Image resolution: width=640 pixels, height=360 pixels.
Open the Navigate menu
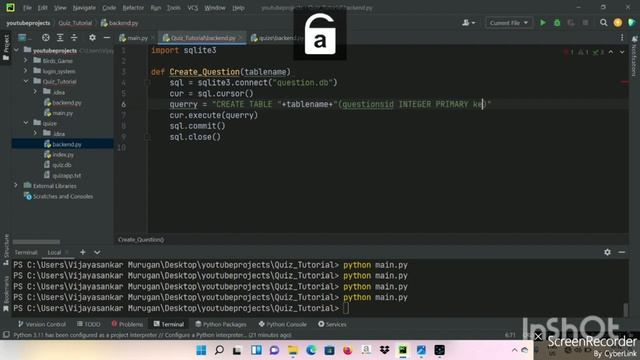point(84,8)
